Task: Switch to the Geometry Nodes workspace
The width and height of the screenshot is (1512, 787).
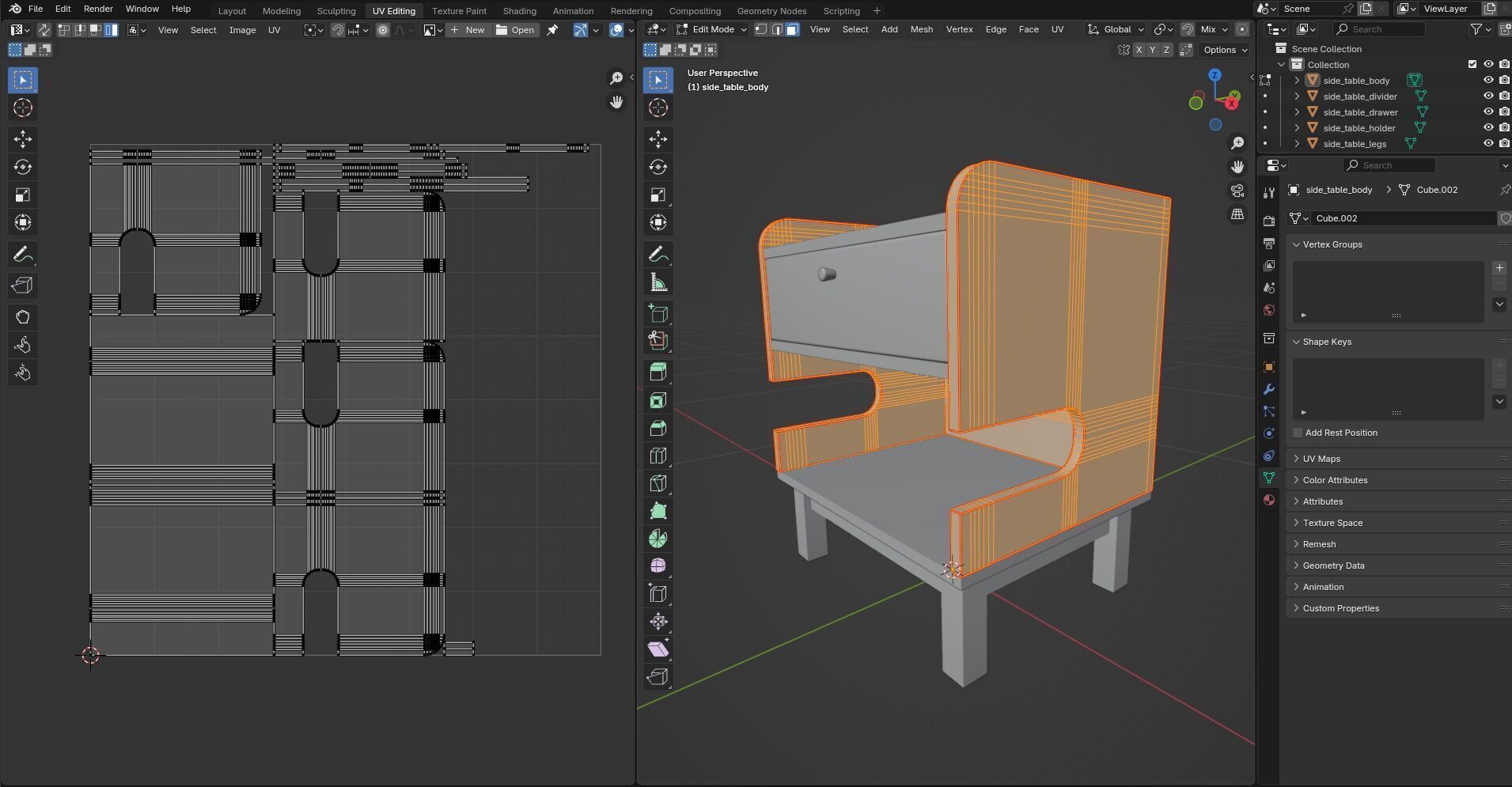Action: [771, 11]
